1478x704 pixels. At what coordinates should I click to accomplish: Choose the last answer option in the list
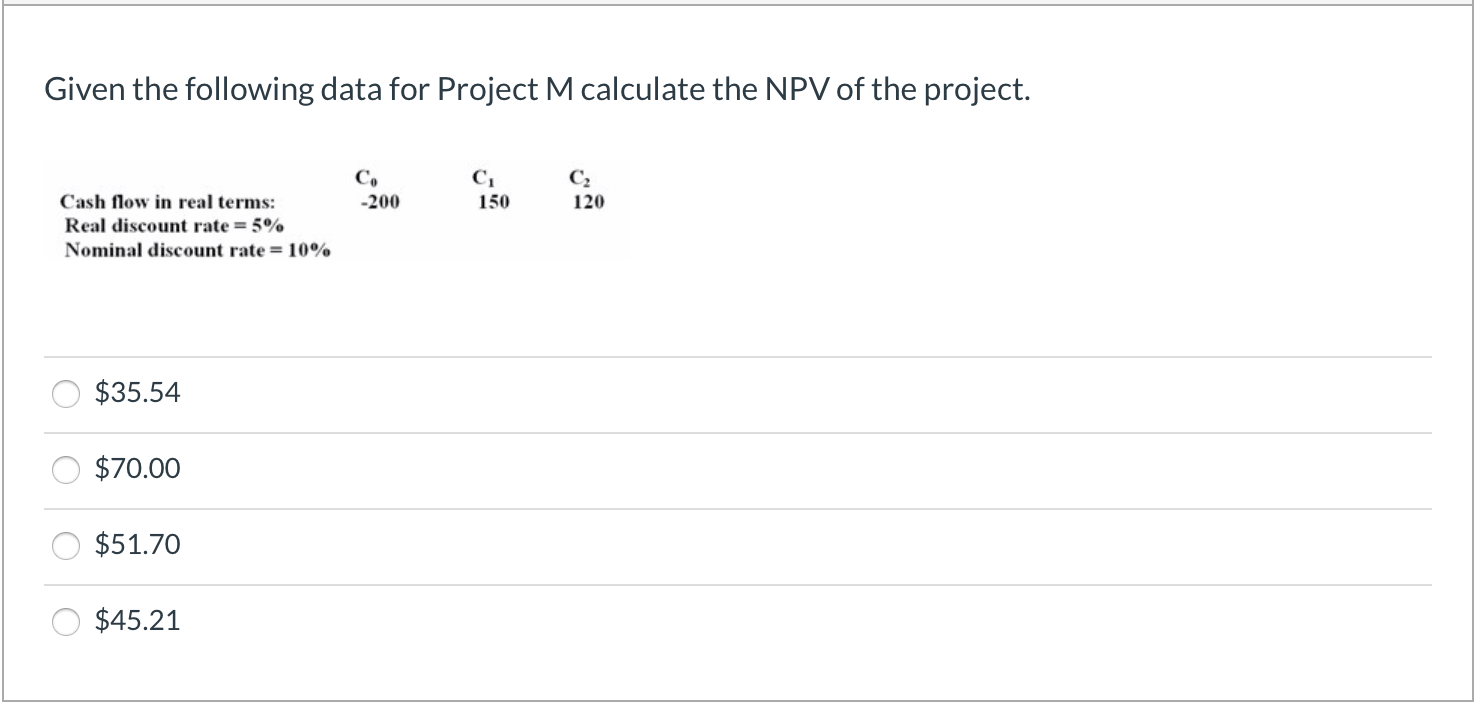click(137, 620)
